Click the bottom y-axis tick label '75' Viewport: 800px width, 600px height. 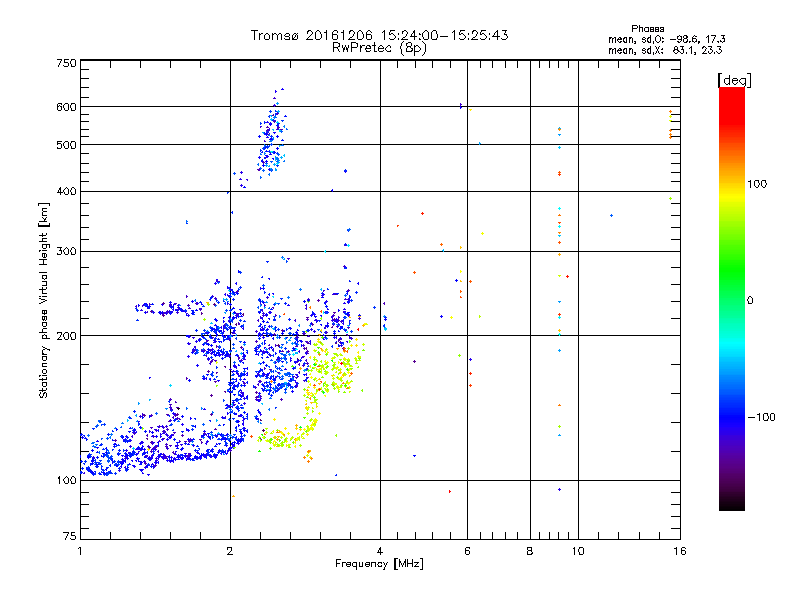pyautogui.click(x=70, y=536)
